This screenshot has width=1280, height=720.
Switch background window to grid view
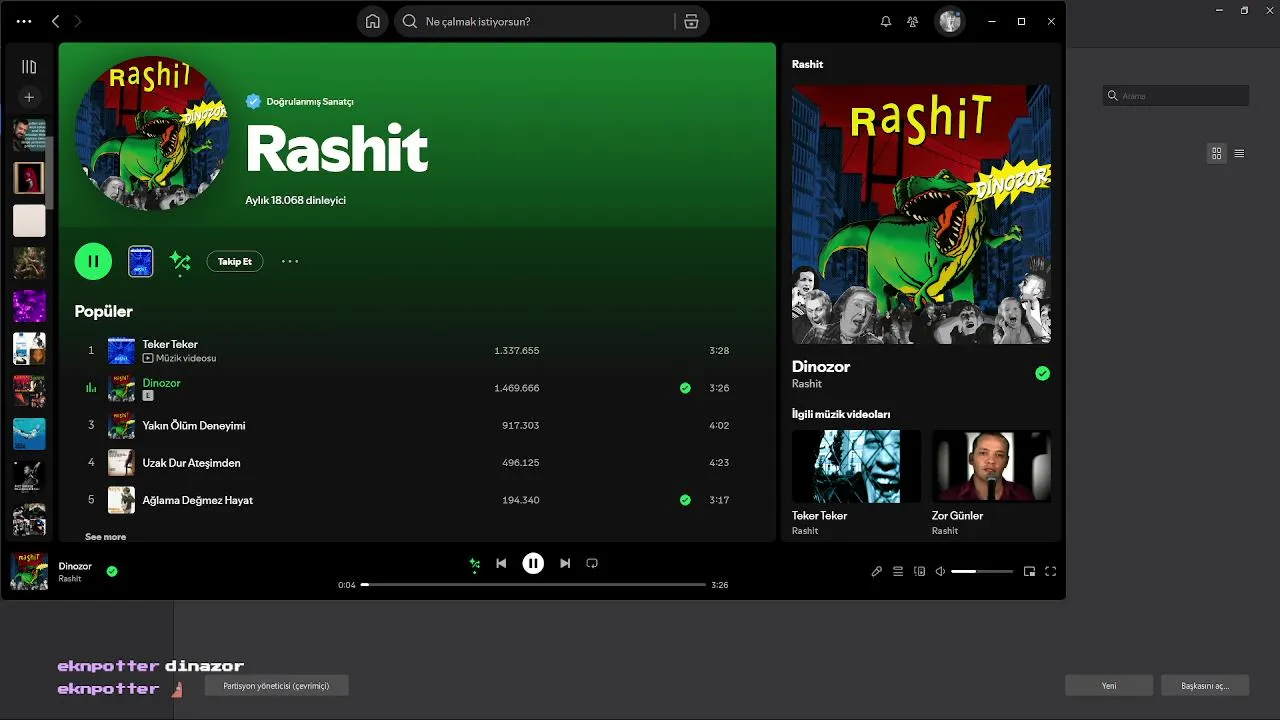coord(1216,153)
